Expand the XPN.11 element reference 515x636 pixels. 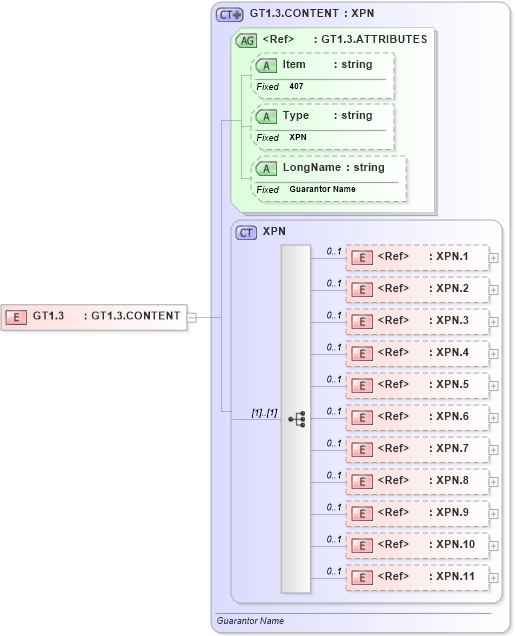coord(493,578)
